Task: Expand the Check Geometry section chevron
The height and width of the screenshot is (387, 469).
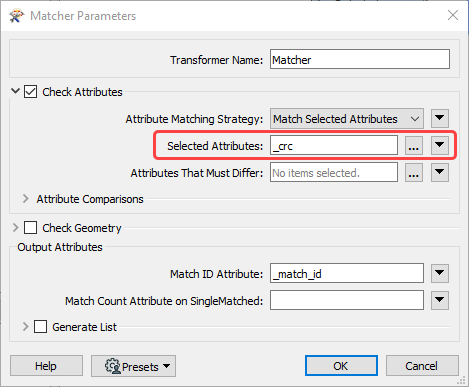Action: [15, 228]
